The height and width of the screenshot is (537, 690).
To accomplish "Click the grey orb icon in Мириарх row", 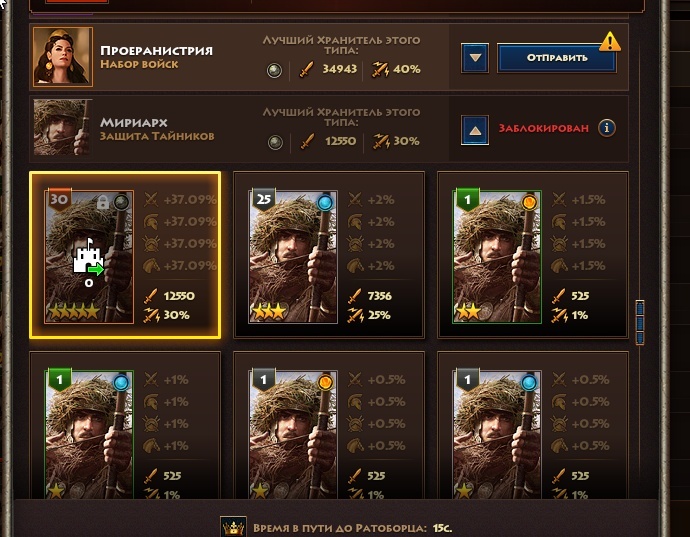I will (275, 142).
